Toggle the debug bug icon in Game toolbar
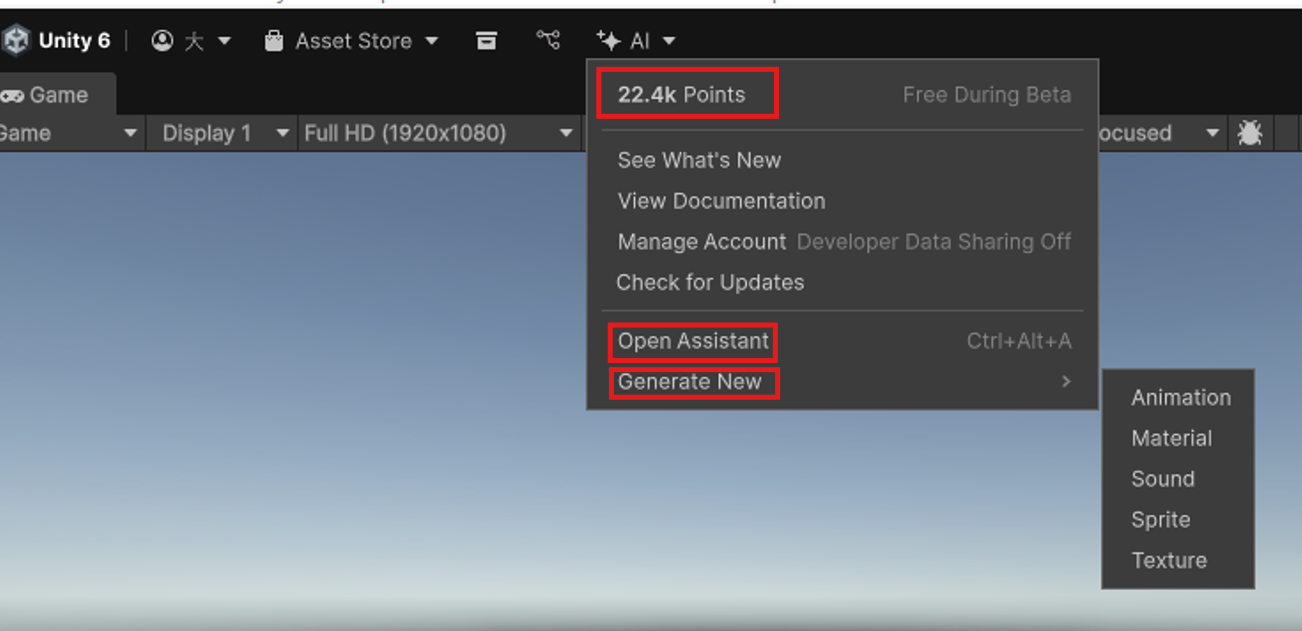The height and width of the screenshot is (631, 1302). point(1249,132)
